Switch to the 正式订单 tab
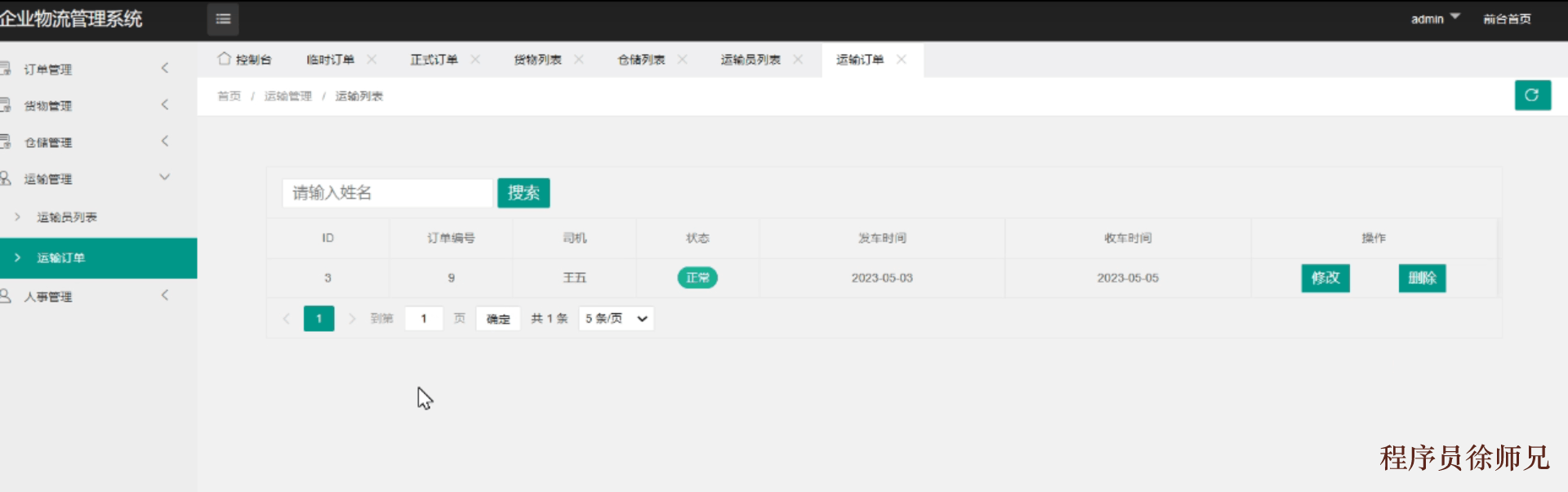1568x492 pixels. [x=434, y=60]
